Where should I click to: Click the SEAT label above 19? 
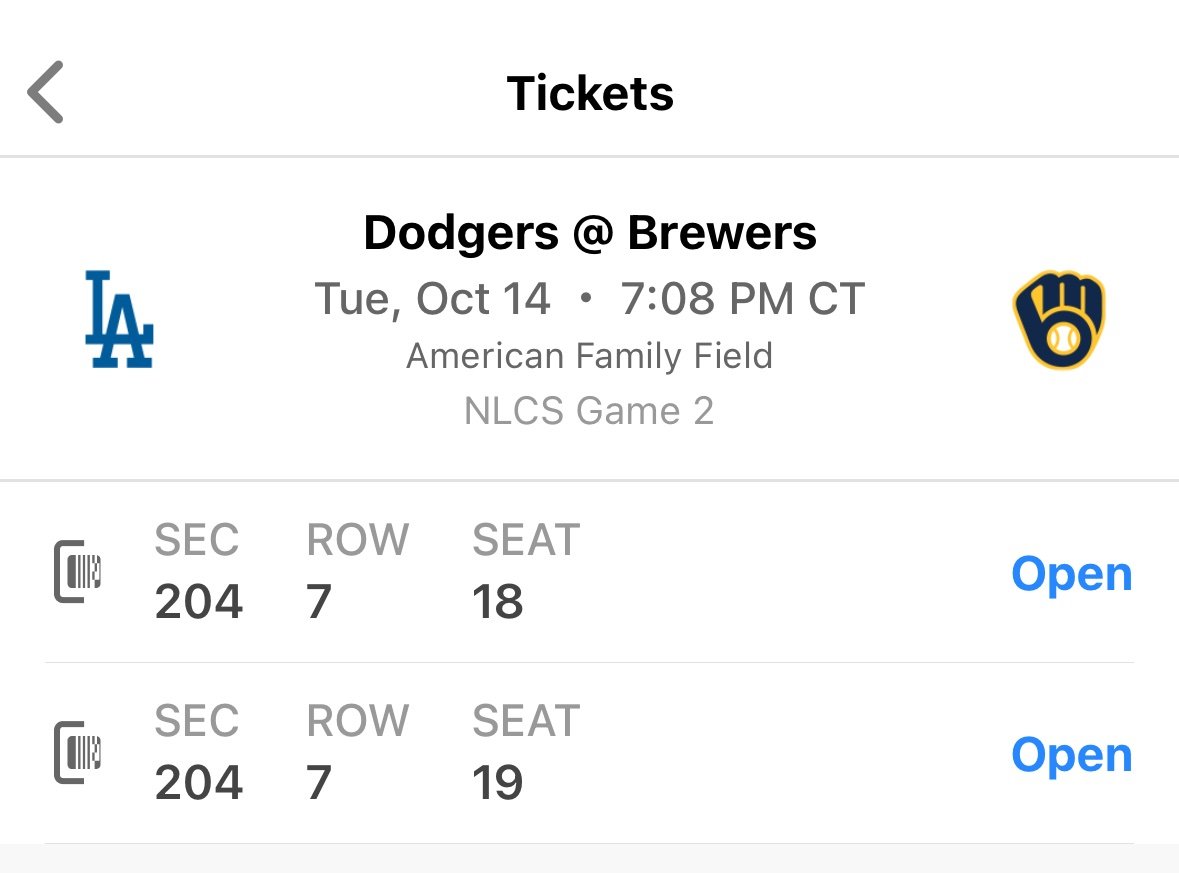526,721
